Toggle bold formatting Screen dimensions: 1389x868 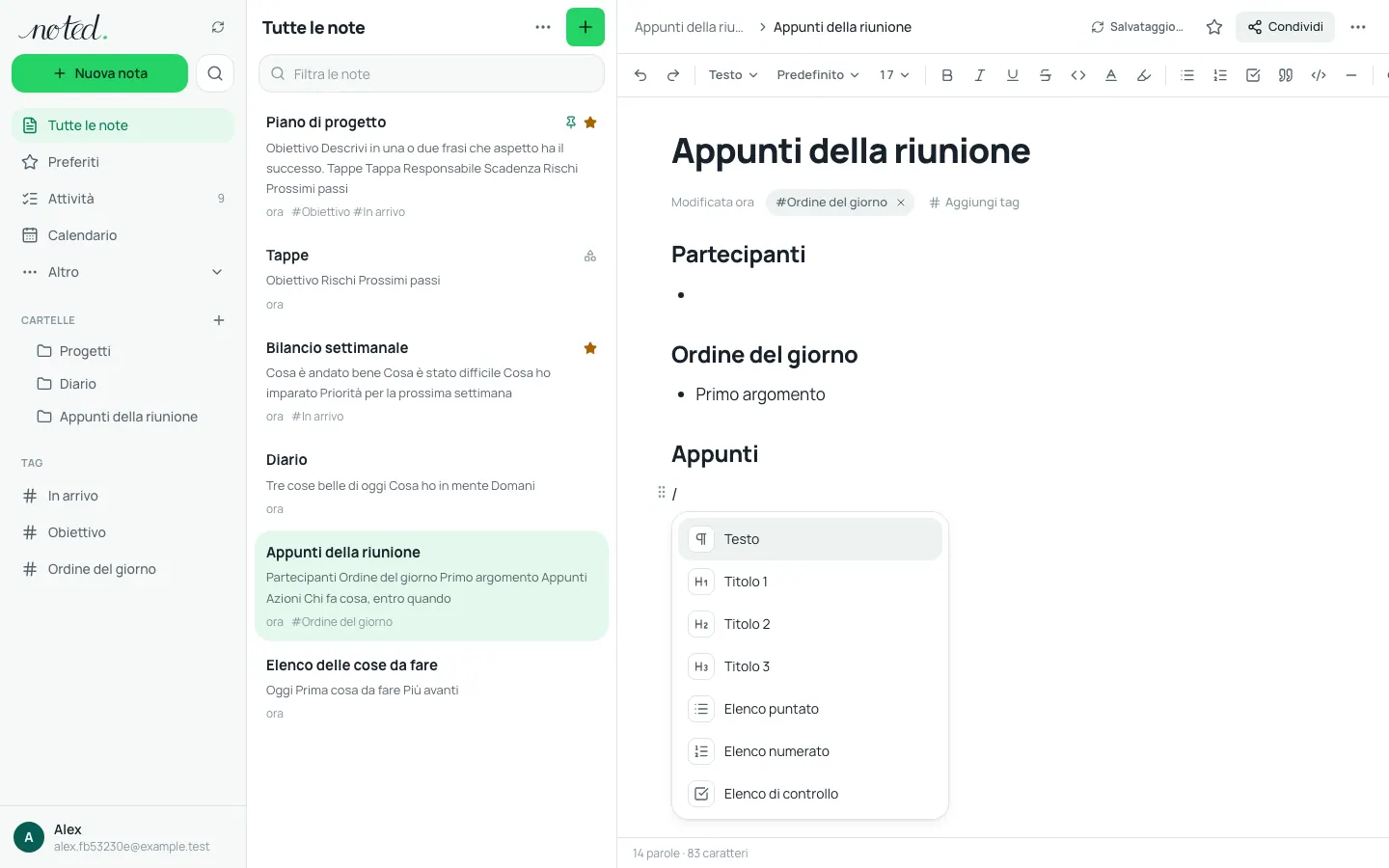(947, 75)
